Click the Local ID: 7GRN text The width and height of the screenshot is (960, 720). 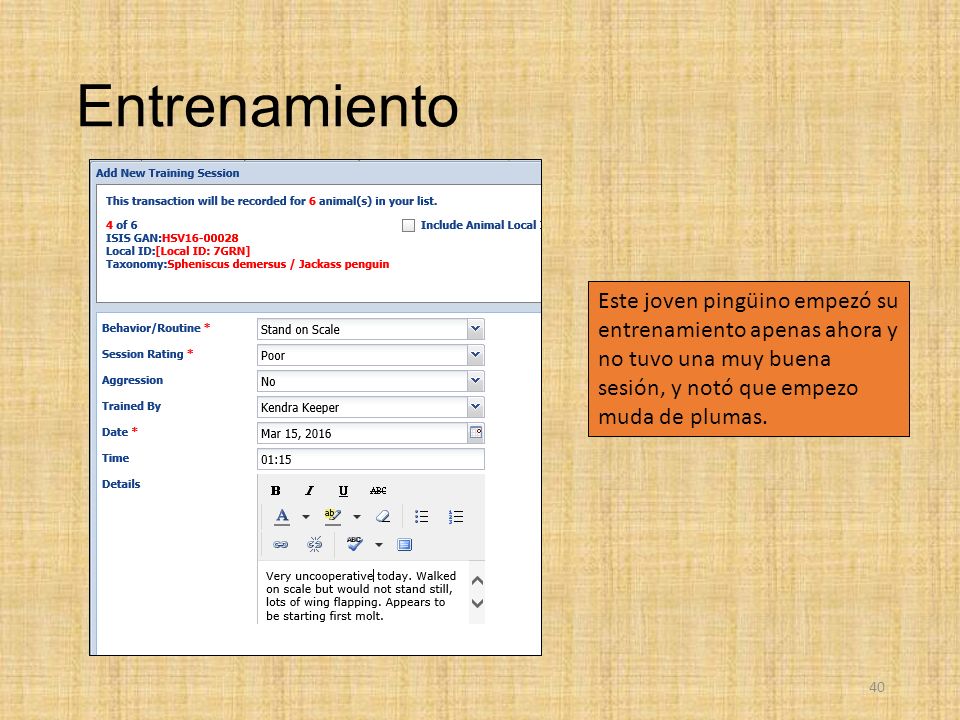(x=203, y=251)
